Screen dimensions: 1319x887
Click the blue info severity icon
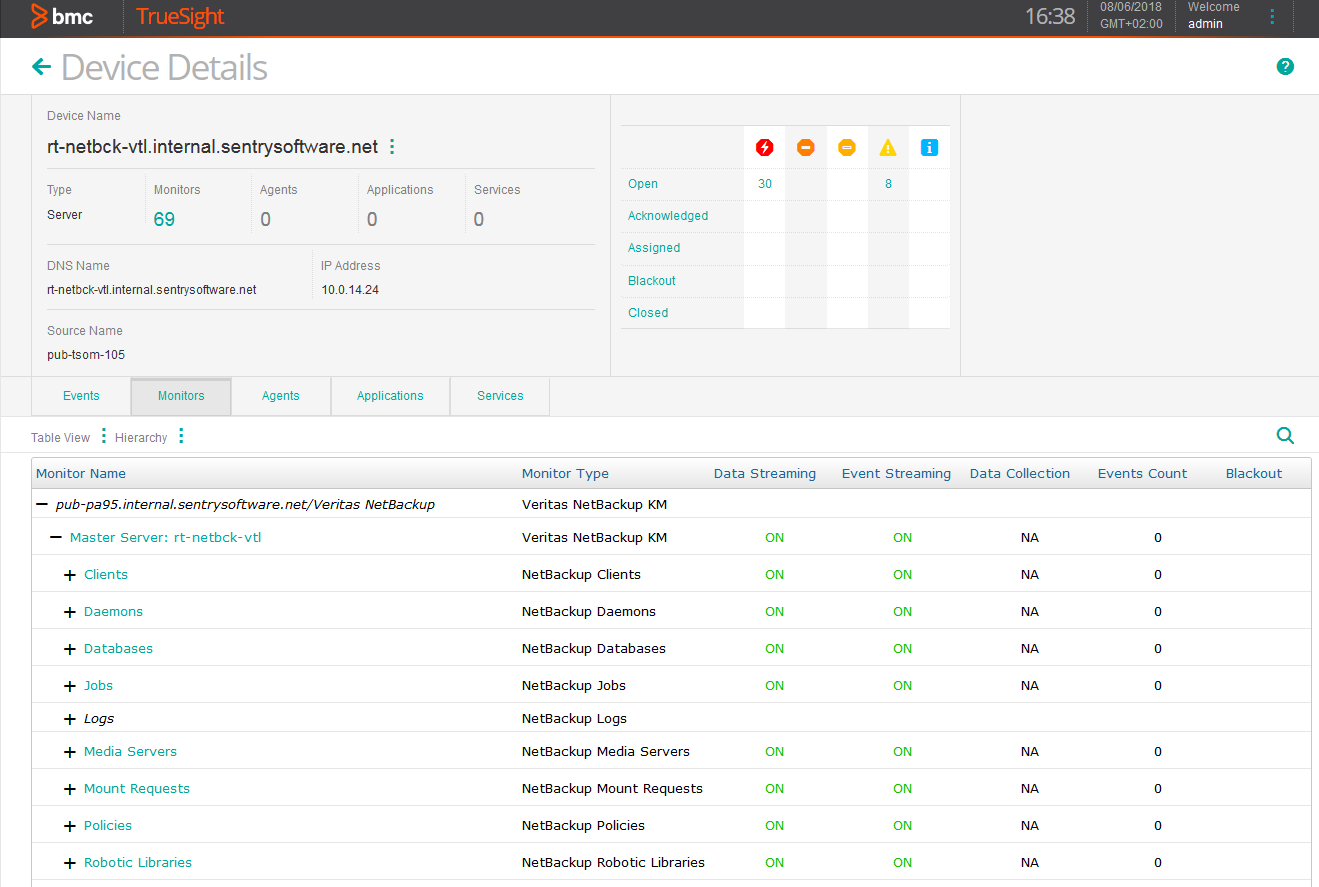tap(928, 147)
